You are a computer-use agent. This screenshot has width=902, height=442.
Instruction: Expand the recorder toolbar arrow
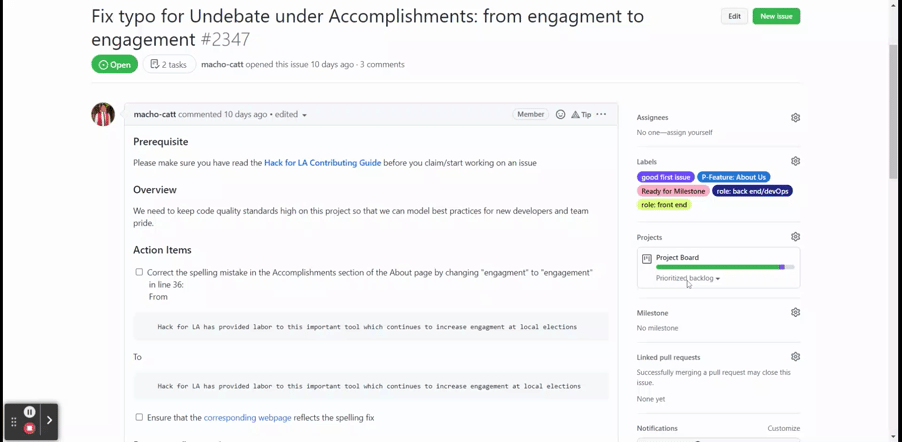tap(49, 420)
